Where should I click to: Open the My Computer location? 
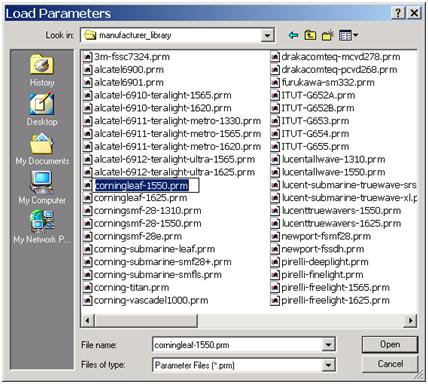click(x=42, y=188)
